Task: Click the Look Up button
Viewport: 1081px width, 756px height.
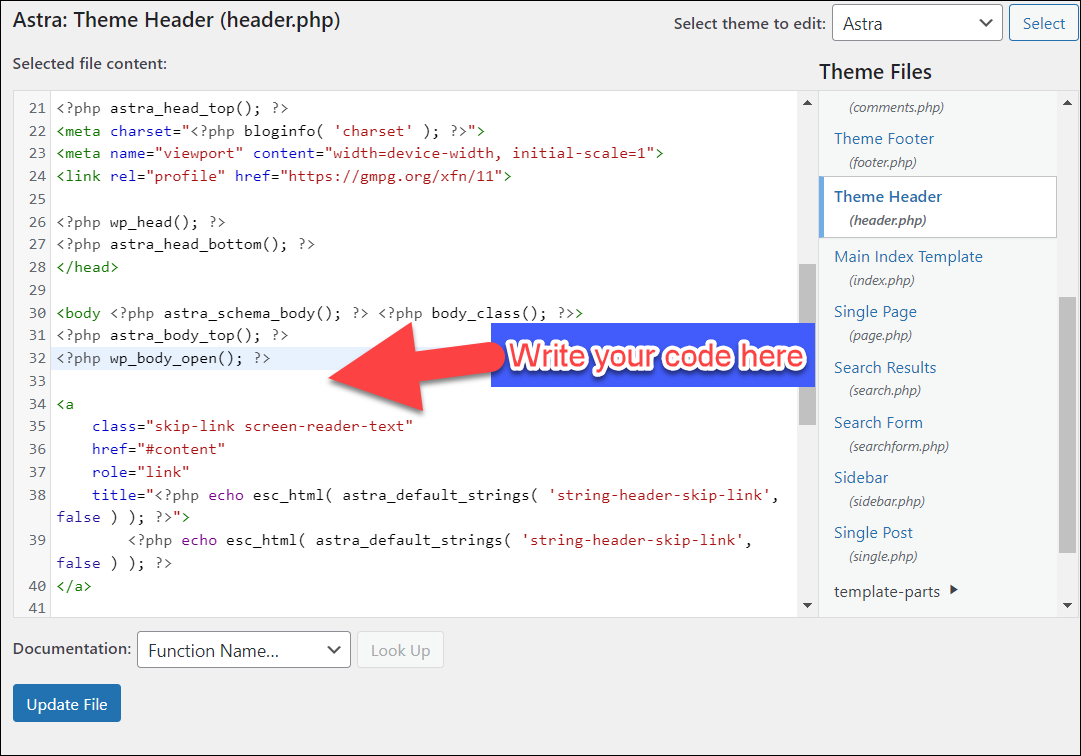Action: click(x=400, y=650)
